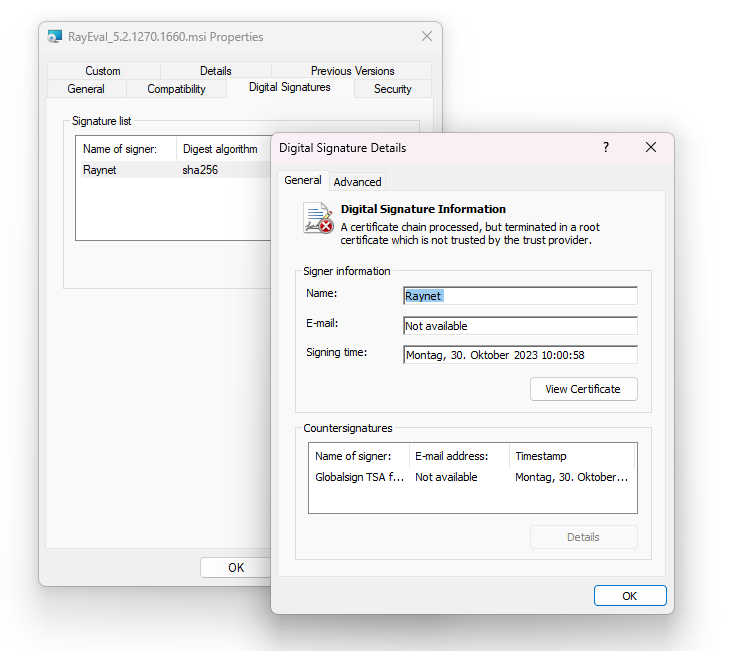
Task: Switch to the Previous Versions tab
Action: [x=352, y=71]
